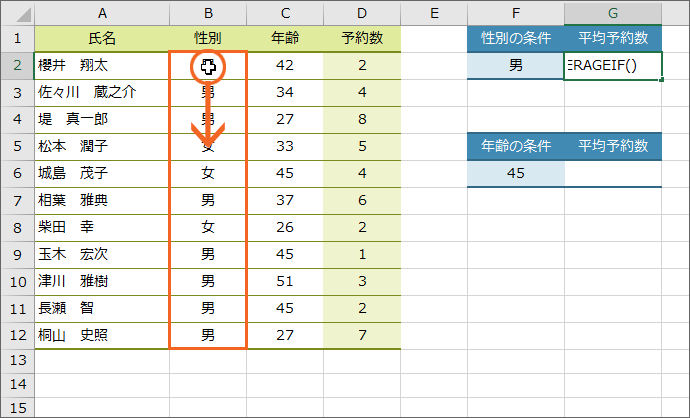
Task: Select column D header
Action: coord(362,13)
